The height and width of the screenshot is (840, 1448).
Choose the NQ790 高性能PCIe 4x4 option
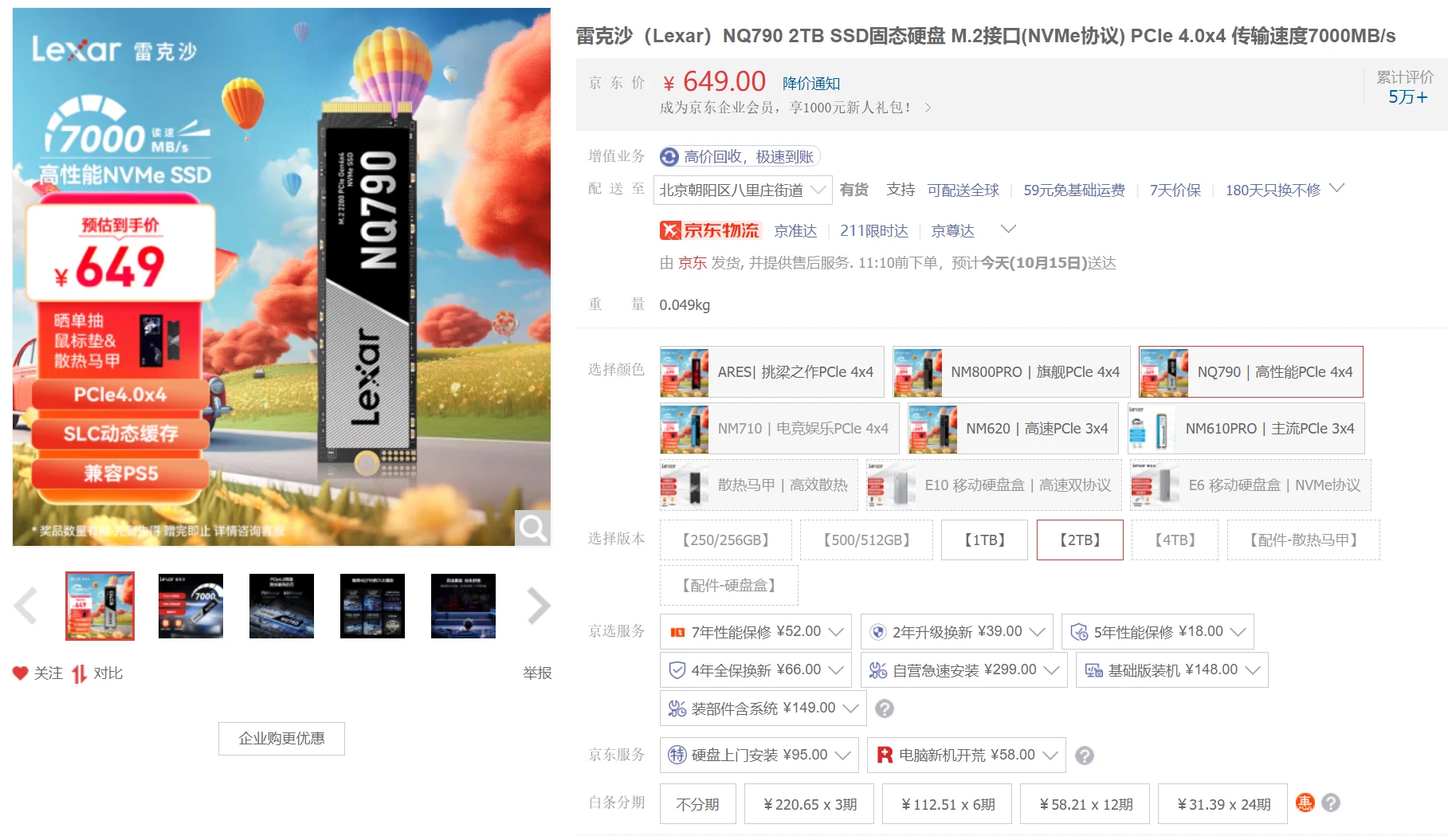coord(1251,371)
